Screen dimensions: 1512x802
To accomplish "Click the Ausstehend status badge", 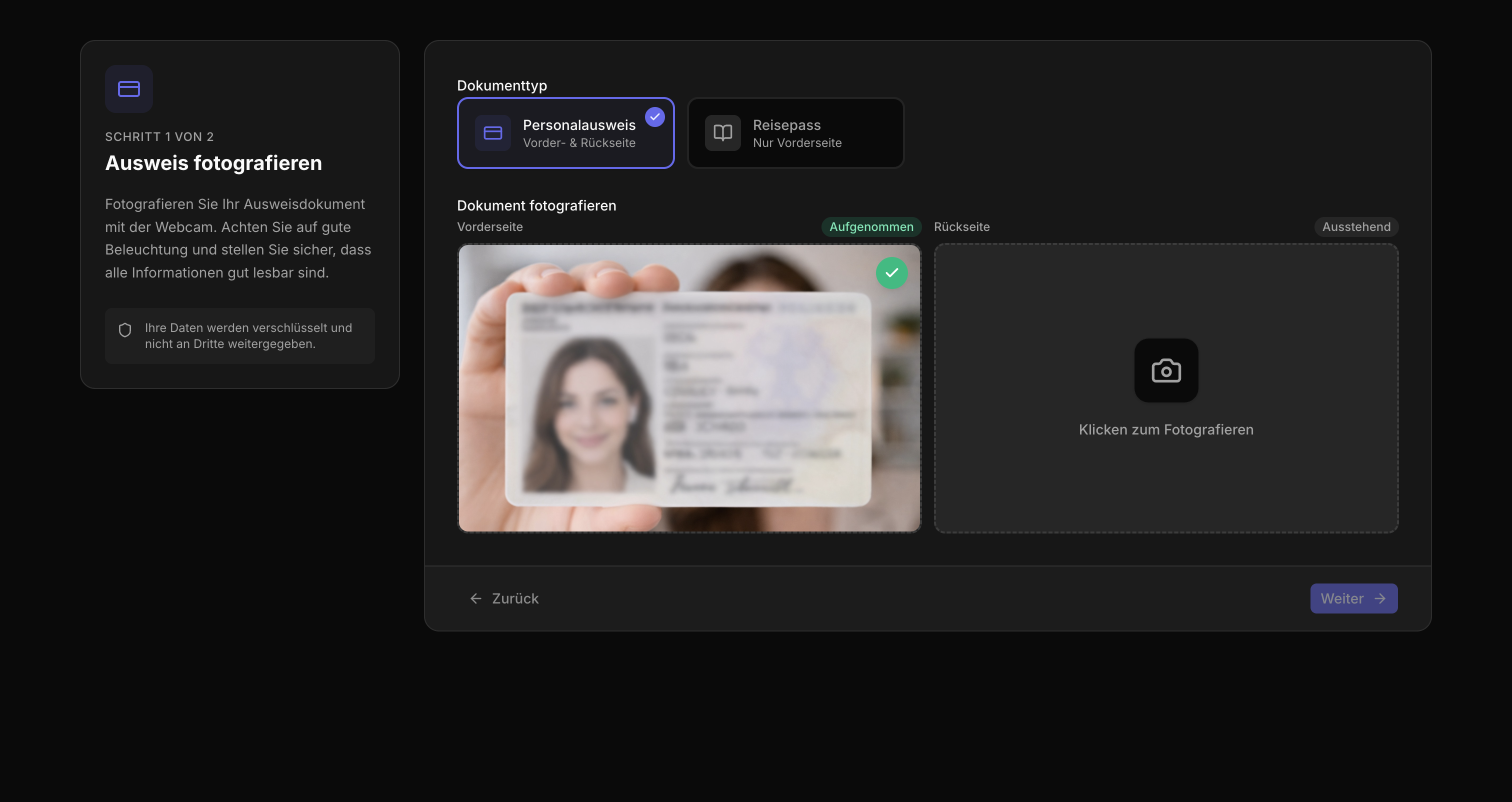I will [1356, 226].
